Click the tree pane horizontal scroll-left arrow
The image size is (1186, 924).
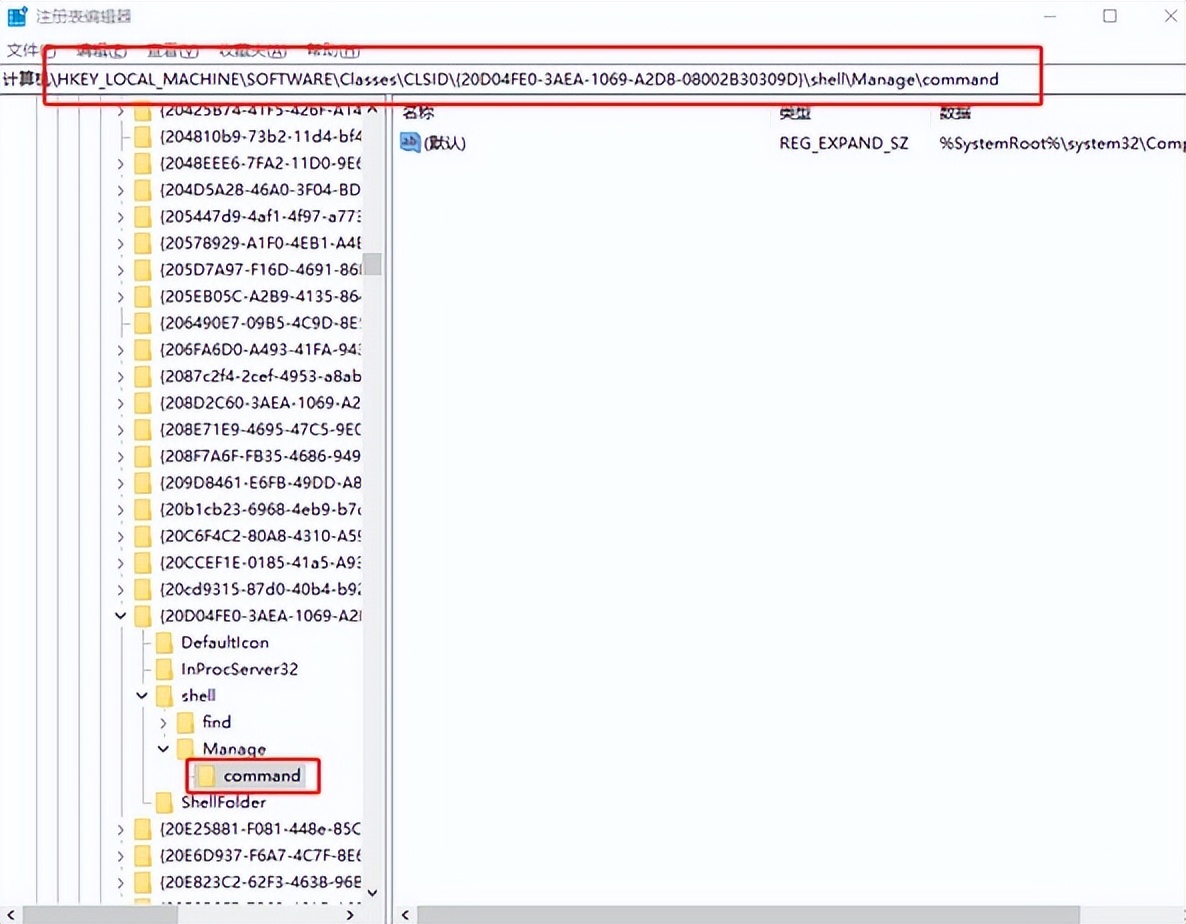pyautogui.click(x=11, y=915)
